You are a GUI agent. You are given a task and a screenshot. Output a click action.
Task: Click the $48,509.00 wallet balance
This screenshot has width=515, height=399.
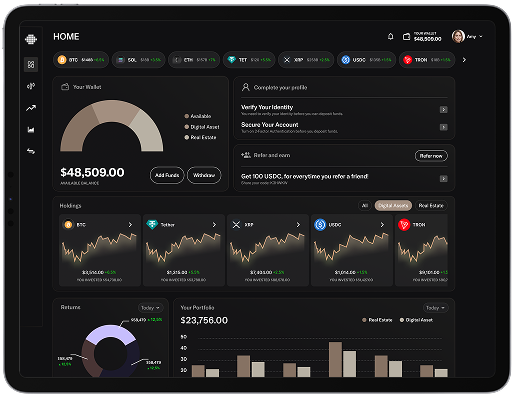92,172
